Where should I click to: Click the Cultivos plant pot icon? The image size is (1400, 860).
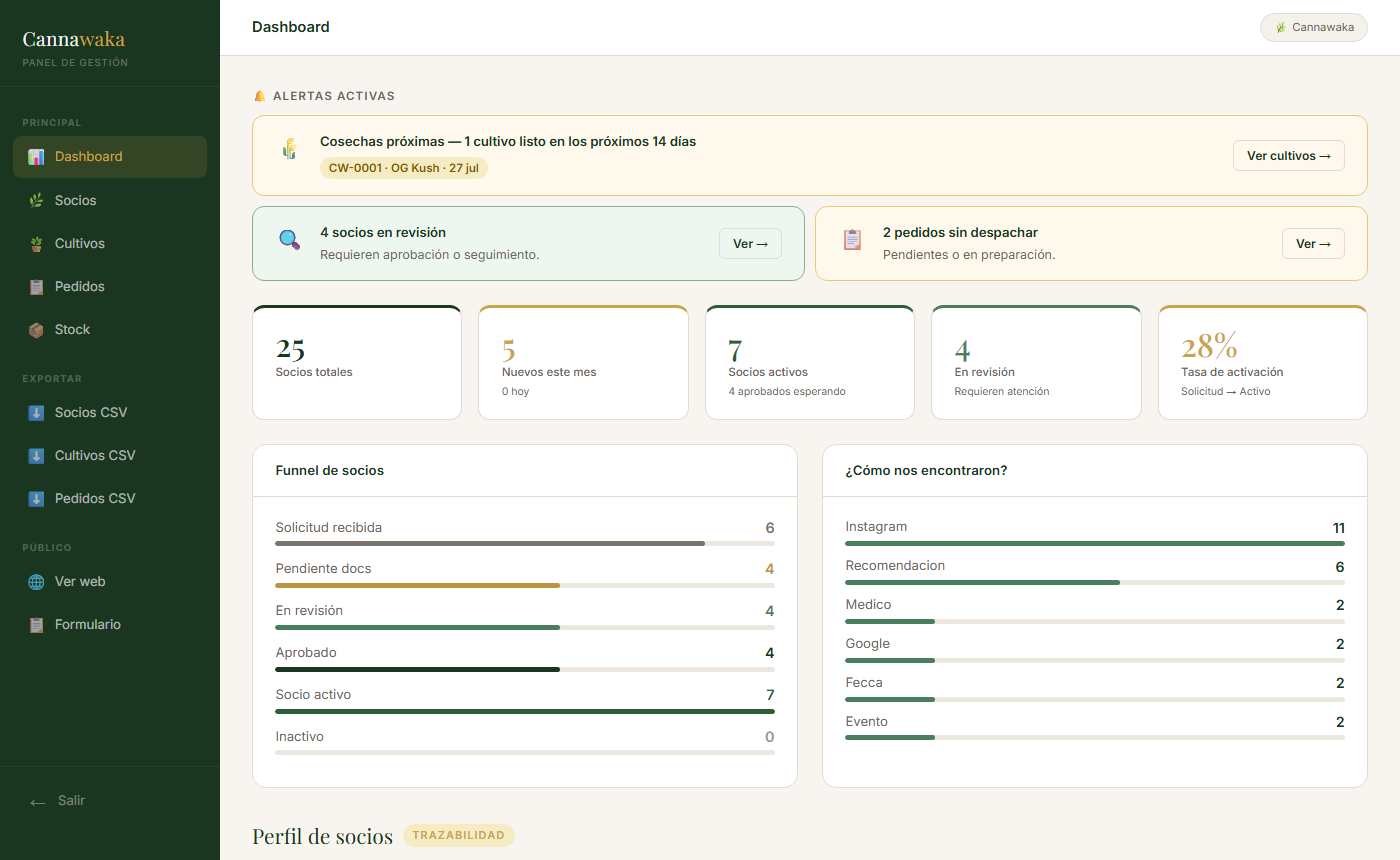36,244
